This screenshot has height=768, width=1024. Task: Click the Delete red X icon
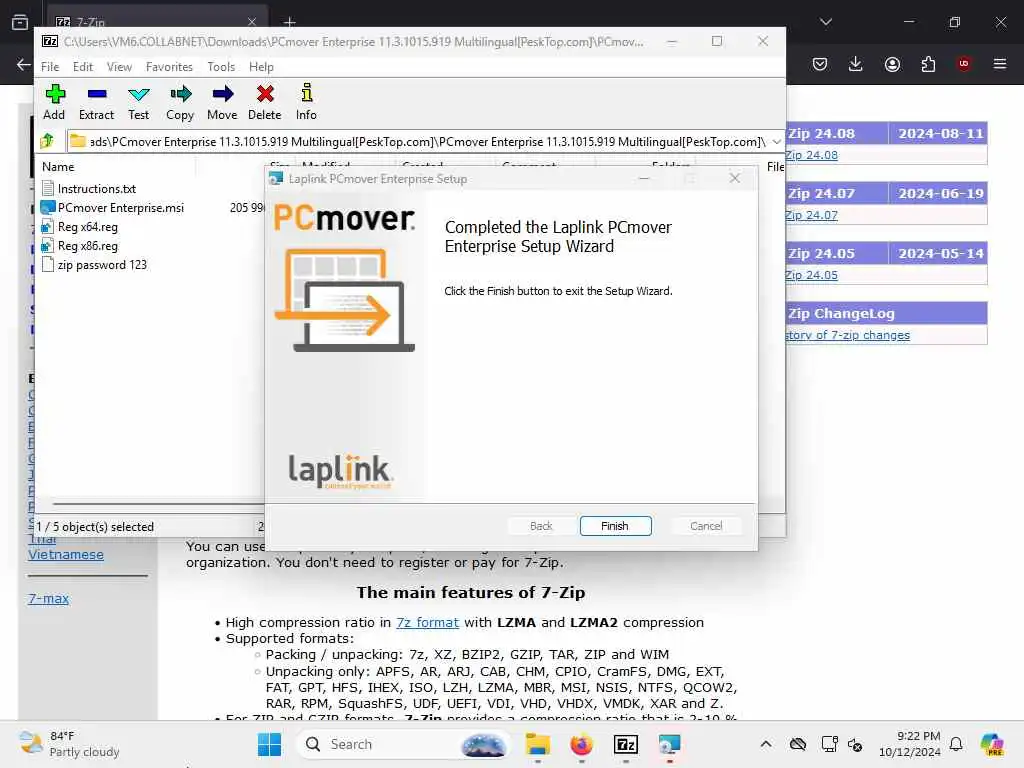(264, 102)
